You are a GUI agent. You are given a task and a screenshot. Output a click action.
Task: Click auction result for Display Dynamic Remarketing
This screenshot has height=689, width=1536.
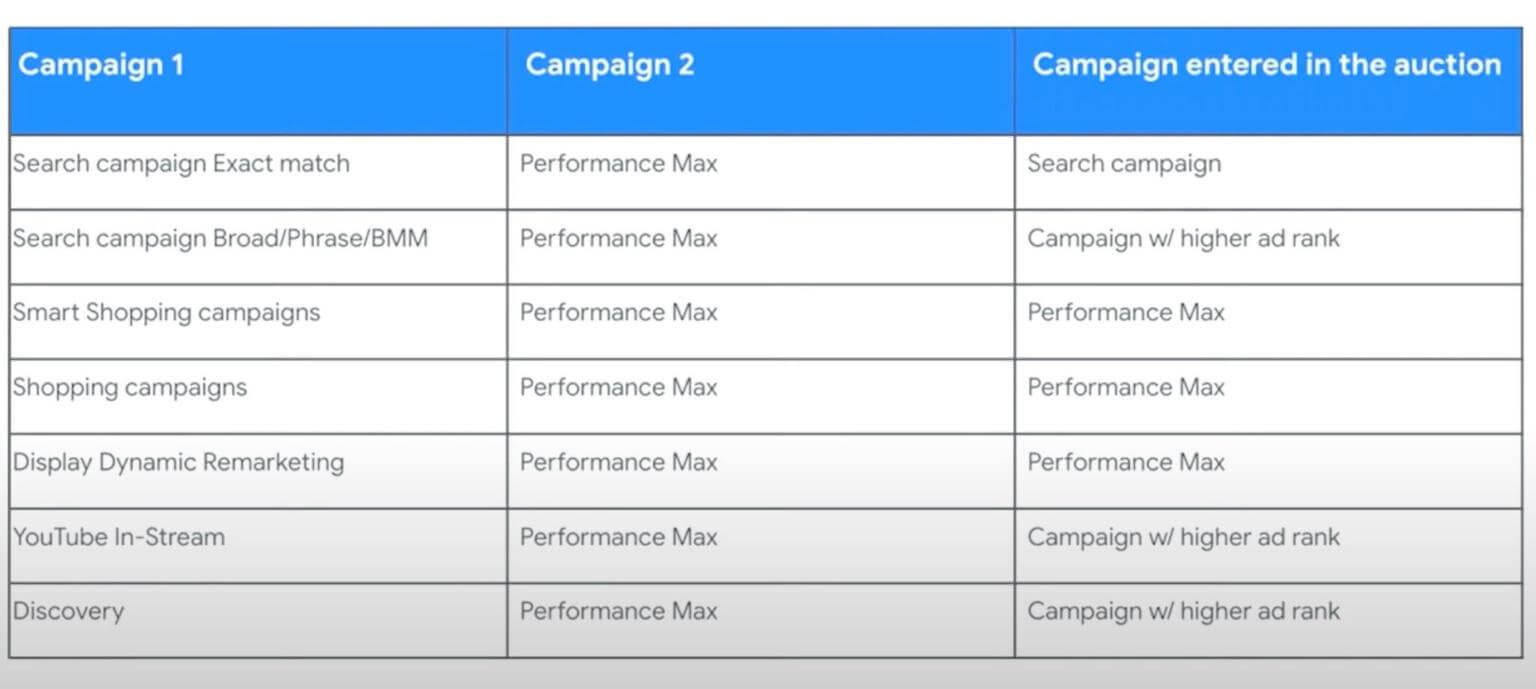tap(1126, 462)
